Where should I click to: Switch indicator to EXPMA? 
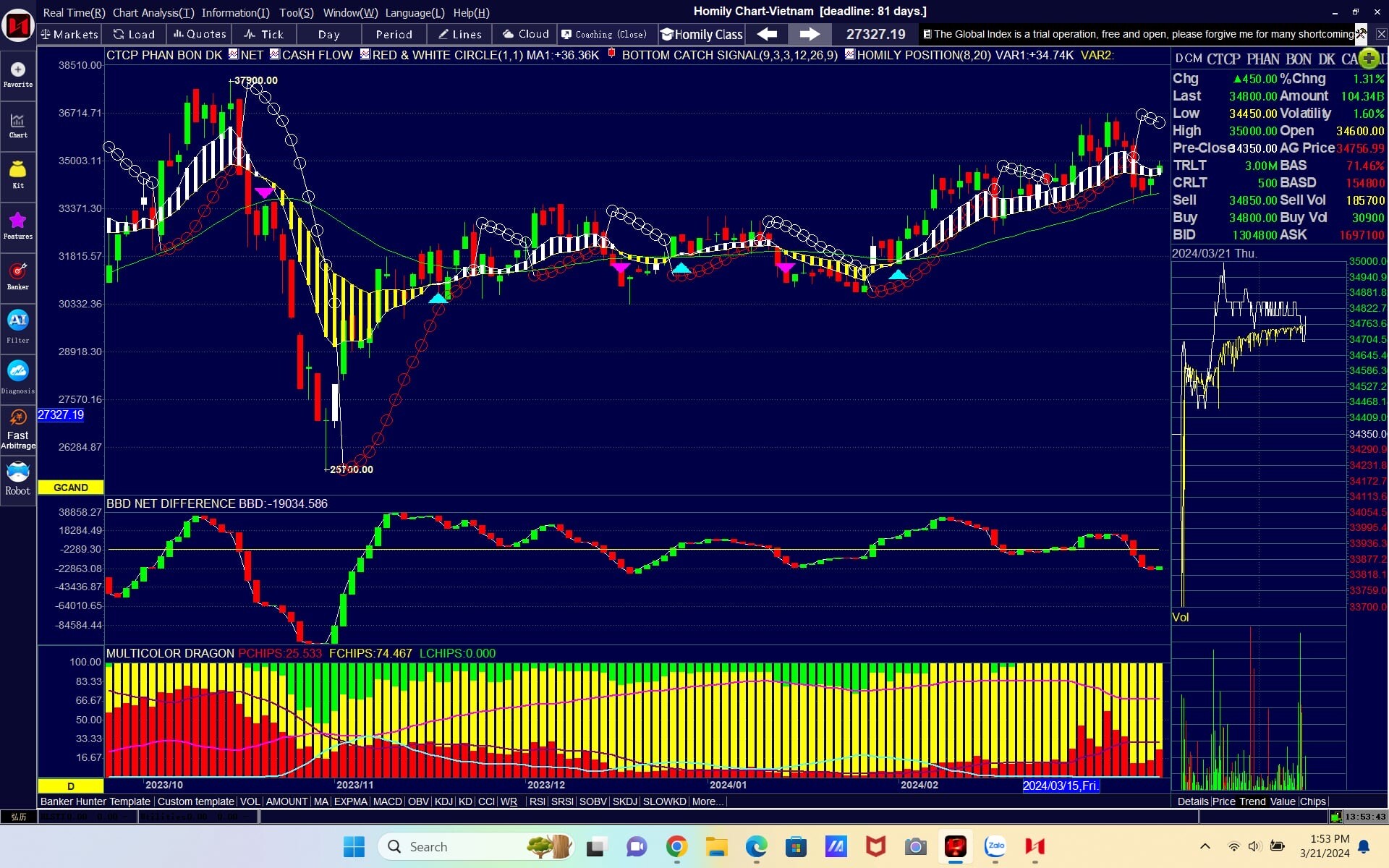click(351, 801)
